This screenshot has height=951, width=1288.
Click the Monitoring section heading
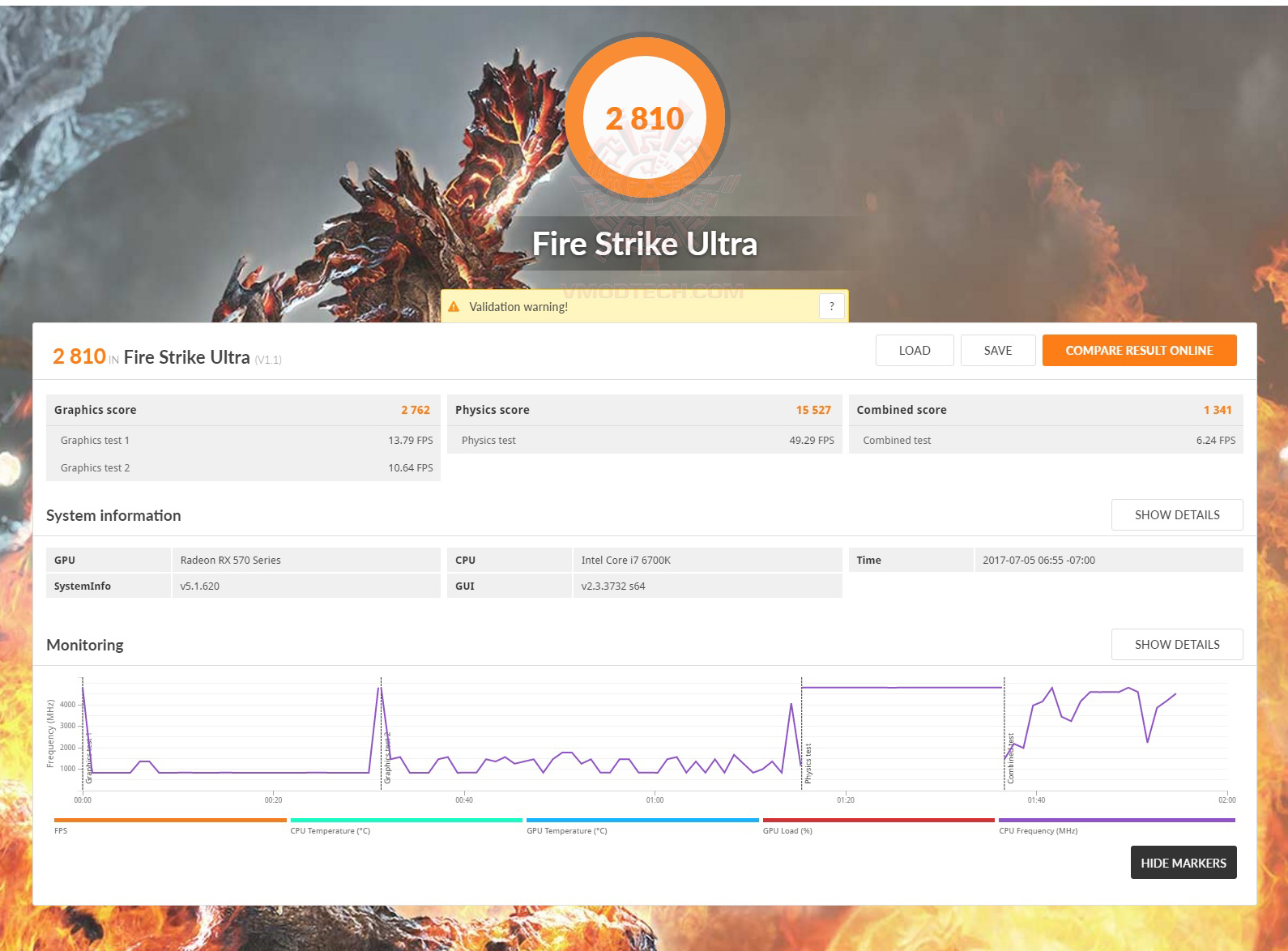pos(85,646)
